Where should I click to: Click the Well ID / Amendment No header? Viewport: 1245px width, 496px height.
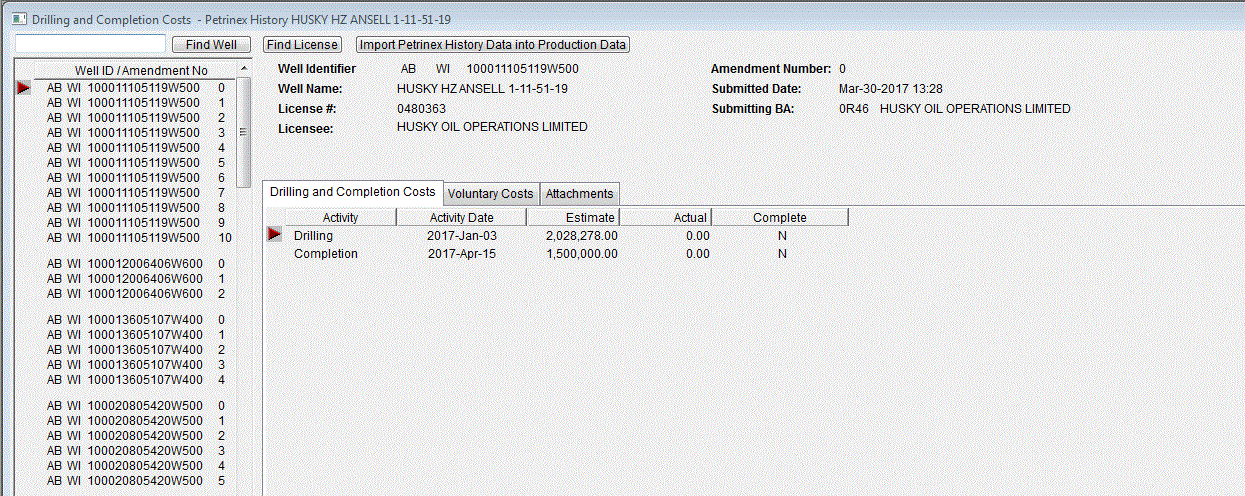141,71
